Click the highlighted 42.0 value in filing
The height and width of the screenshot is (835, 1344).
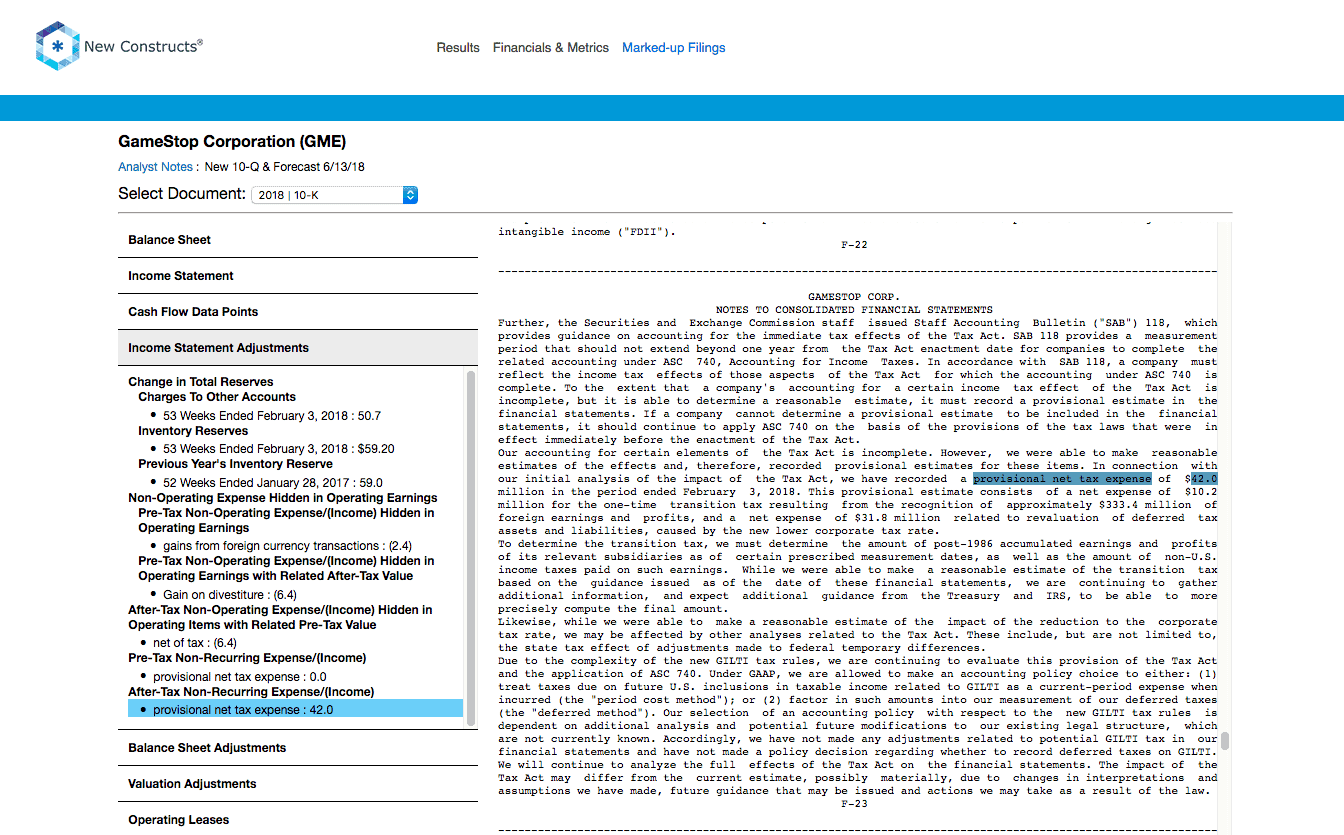(1203, 479)
